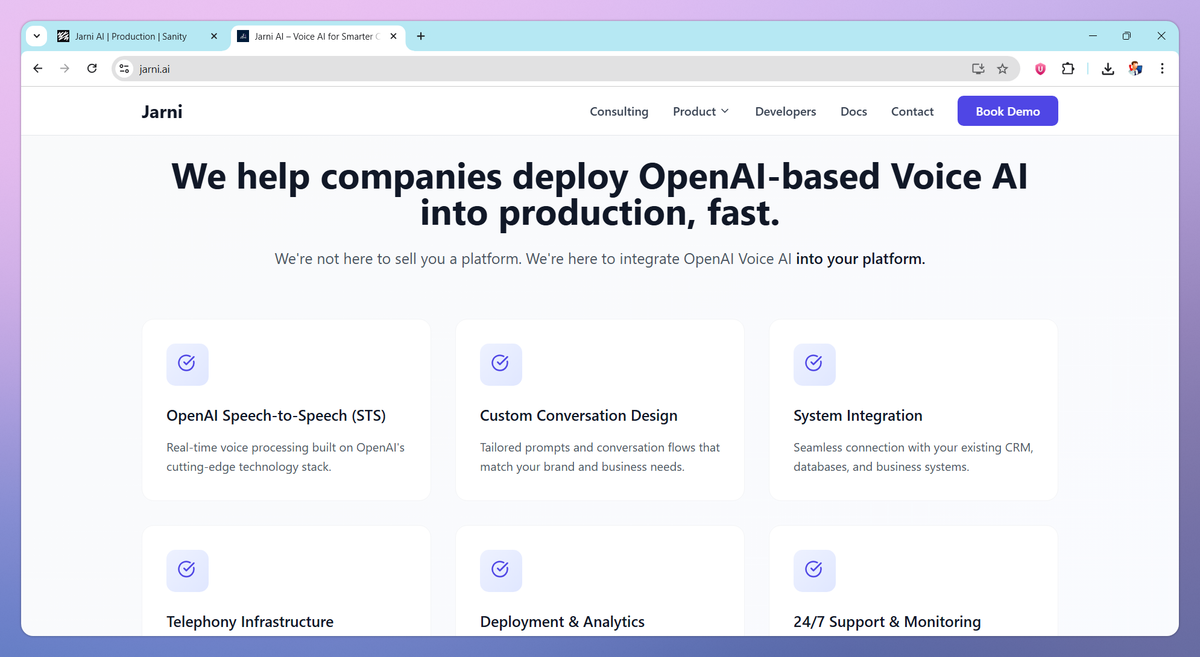Click the Book Demo button
This screenshot has width=1200, height=657.
1007,111
